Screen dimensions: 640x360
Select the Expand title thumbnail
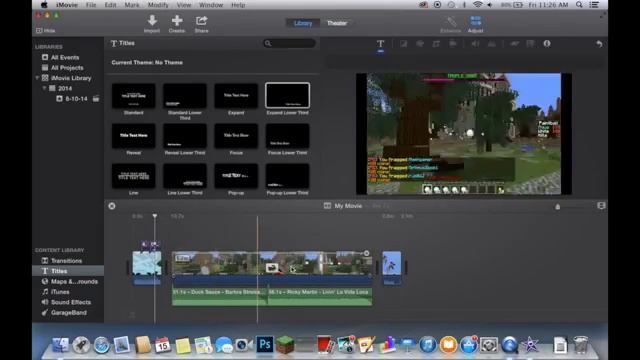(x=236, y=96)
